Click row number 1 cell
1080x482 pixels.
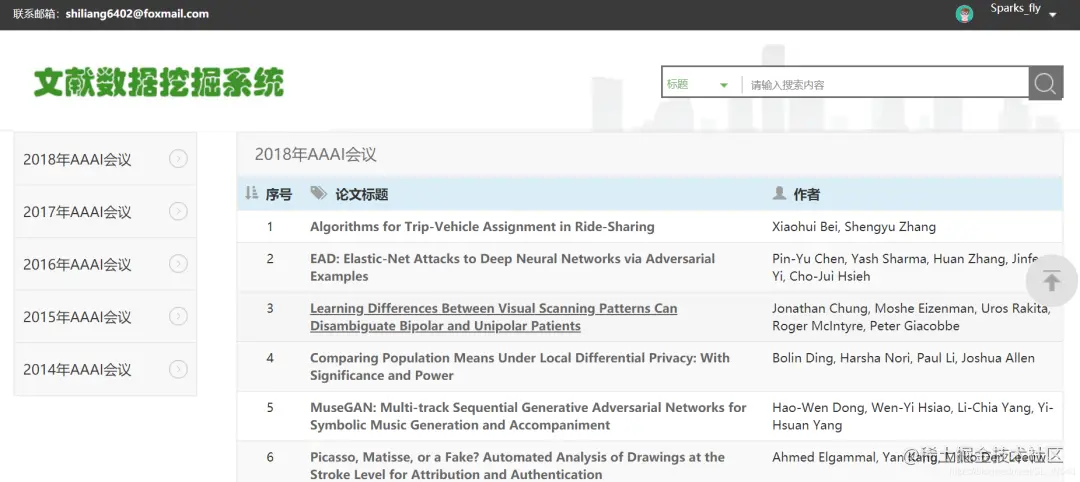coord(270,227)
